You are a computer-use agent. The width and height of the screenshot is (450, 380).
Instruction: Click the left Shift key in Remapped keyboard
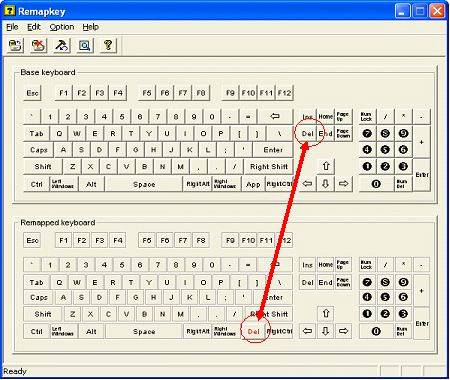click(x=43, y=314)
